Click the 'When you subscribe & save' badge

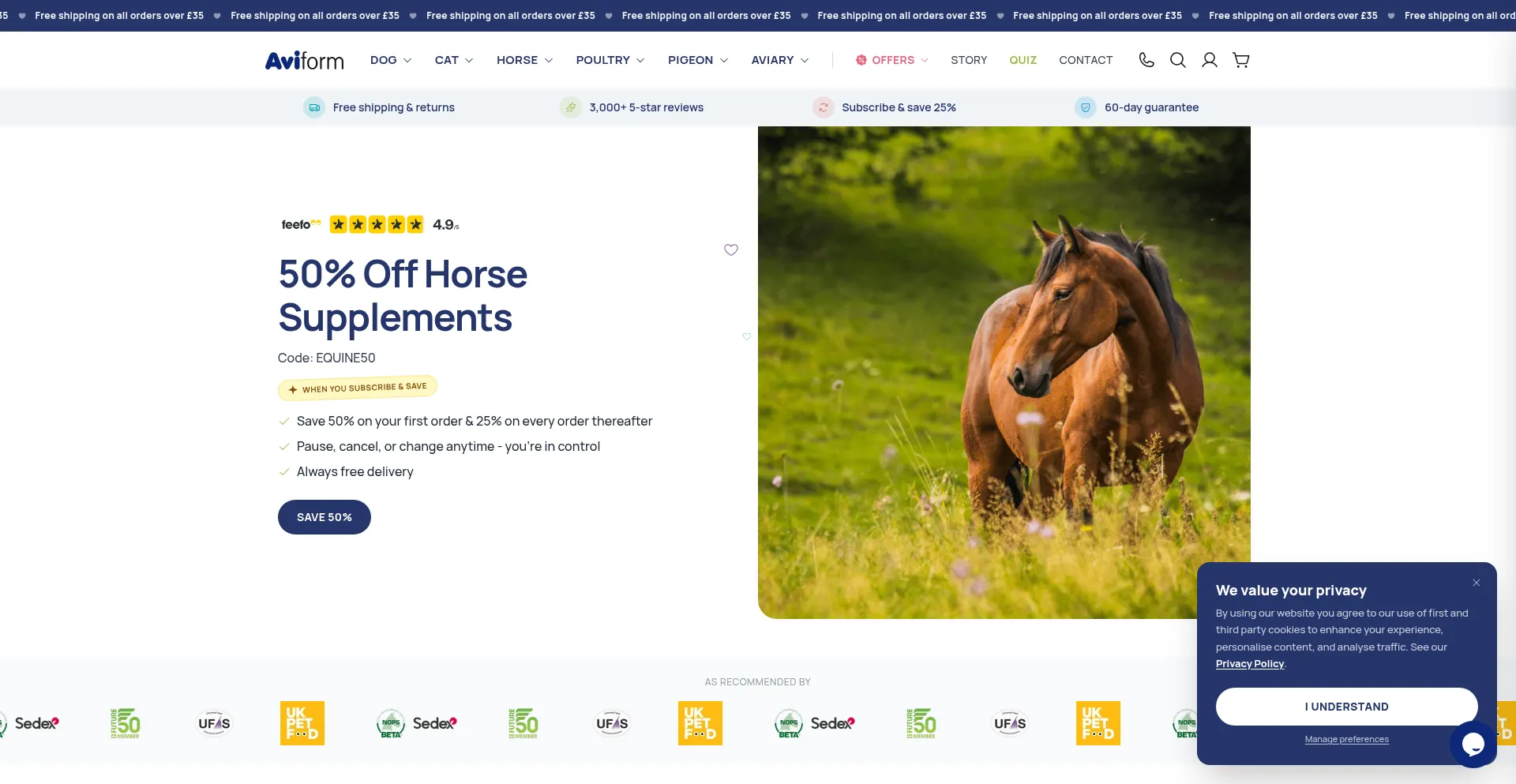point(358,388)
